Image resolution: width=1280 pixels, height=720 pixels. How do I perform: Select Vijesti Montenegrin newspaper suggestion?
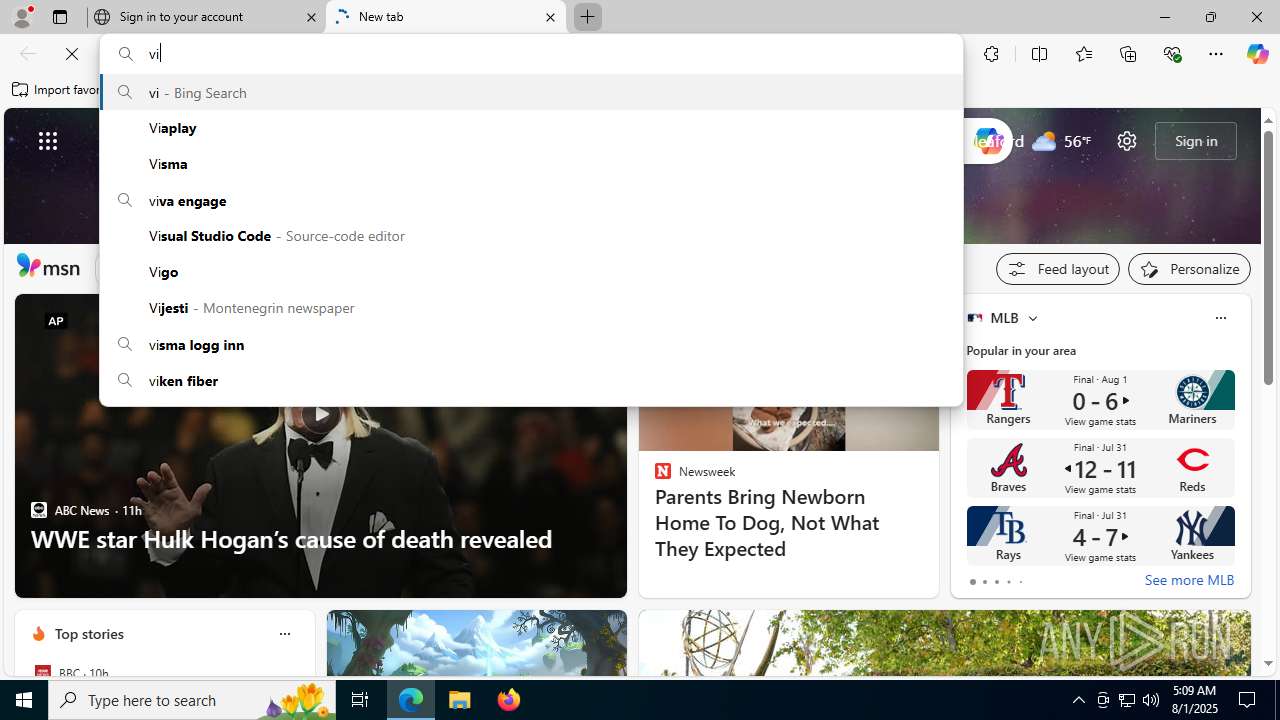531,308
